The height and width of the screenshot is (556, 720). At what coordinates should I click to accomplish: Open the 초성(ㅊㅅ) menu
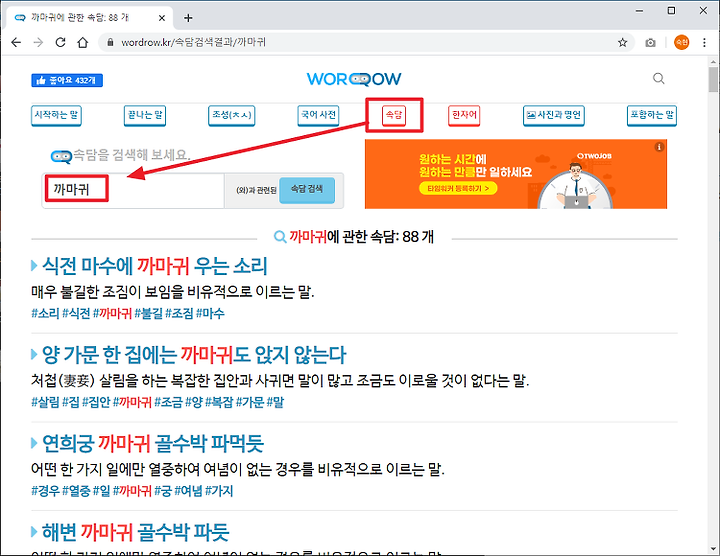point(231,115)
